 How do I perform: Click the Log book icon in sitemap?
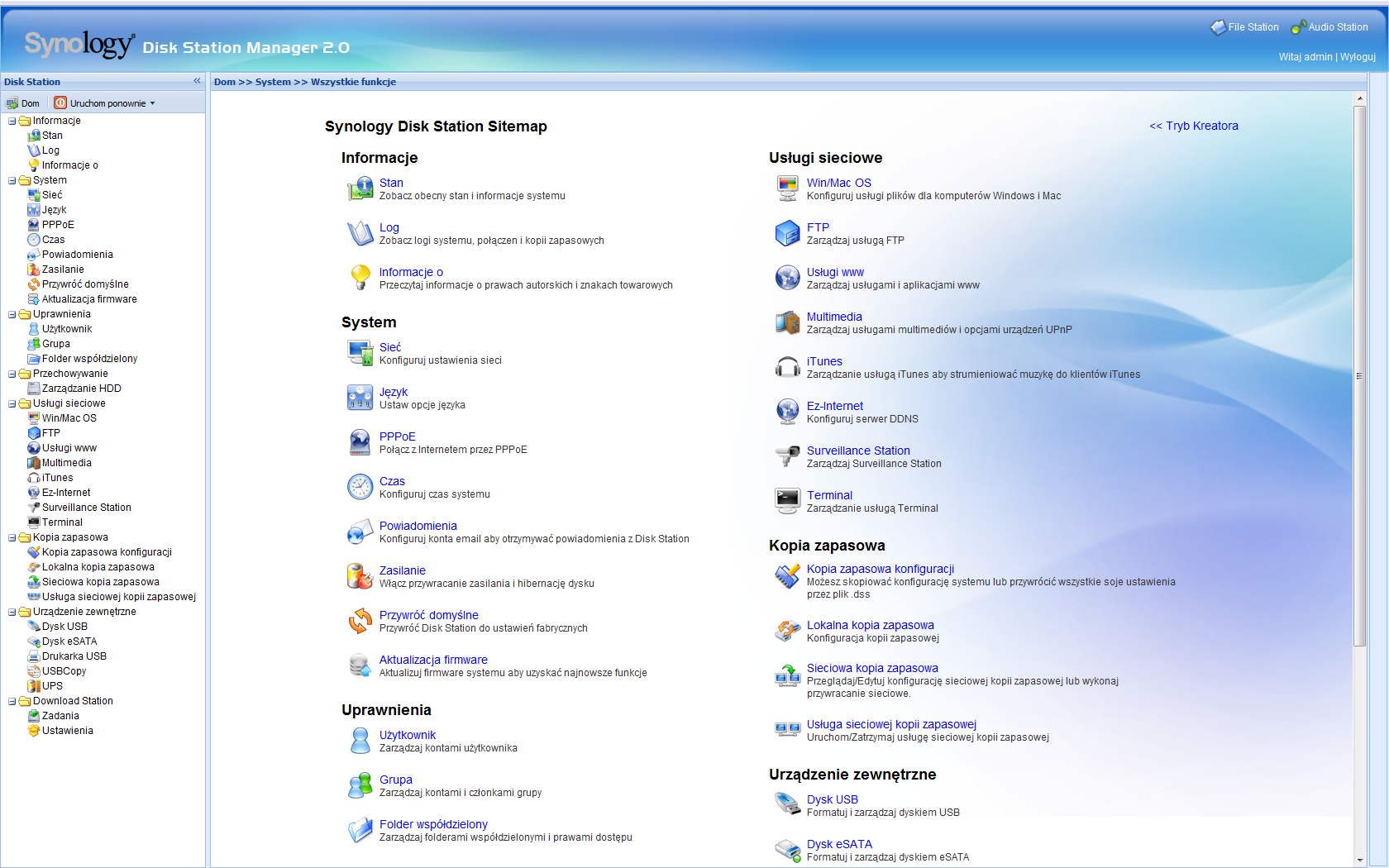pos(360,233)
